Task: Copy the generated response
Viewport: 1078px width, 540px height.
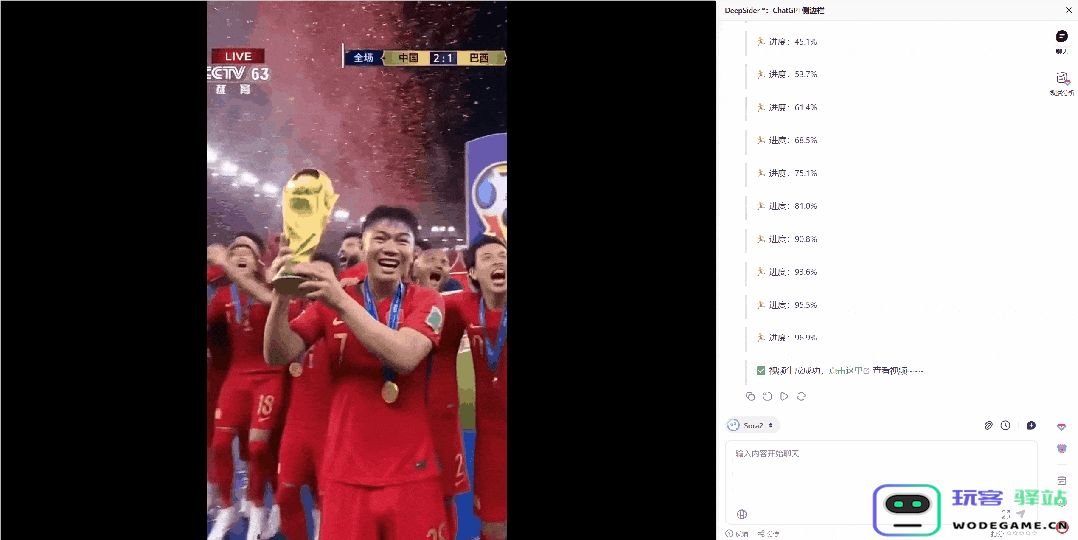Action: pyautogui.click(x=750, y=396)
